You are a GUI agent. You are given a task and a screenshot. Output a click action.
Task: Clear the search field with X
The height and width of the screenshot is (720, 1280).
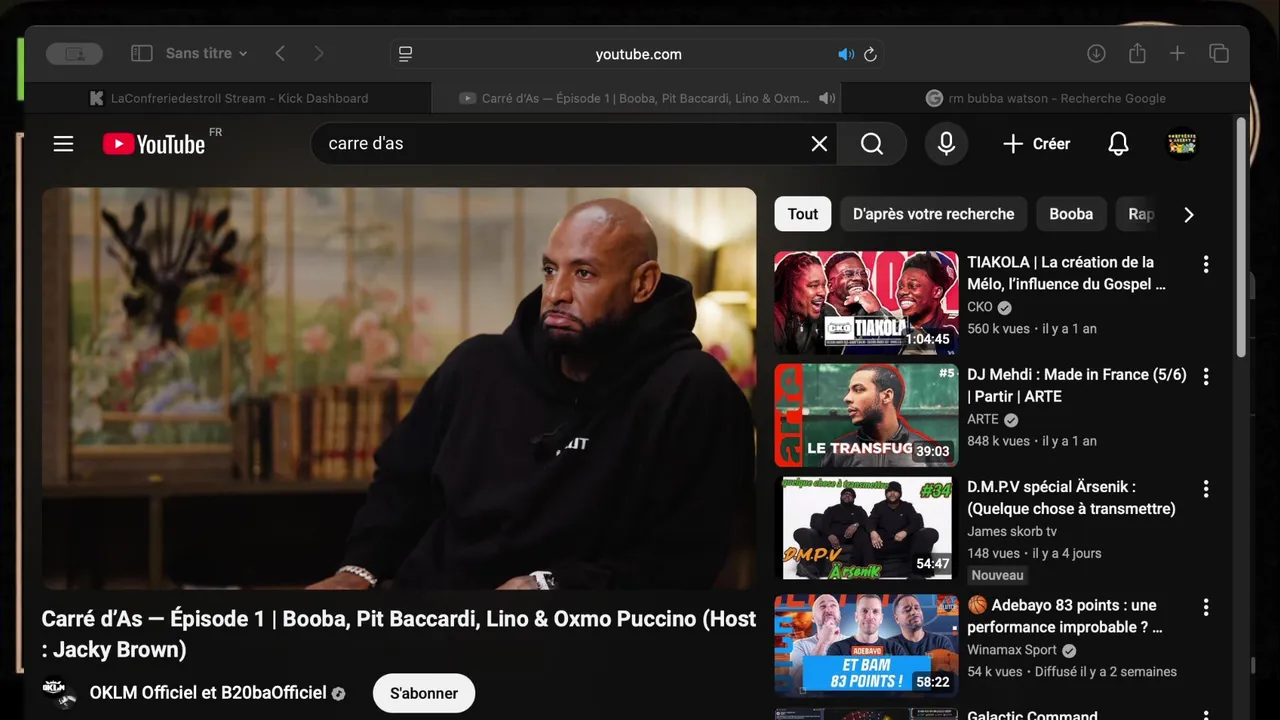[x=819, y=144]
